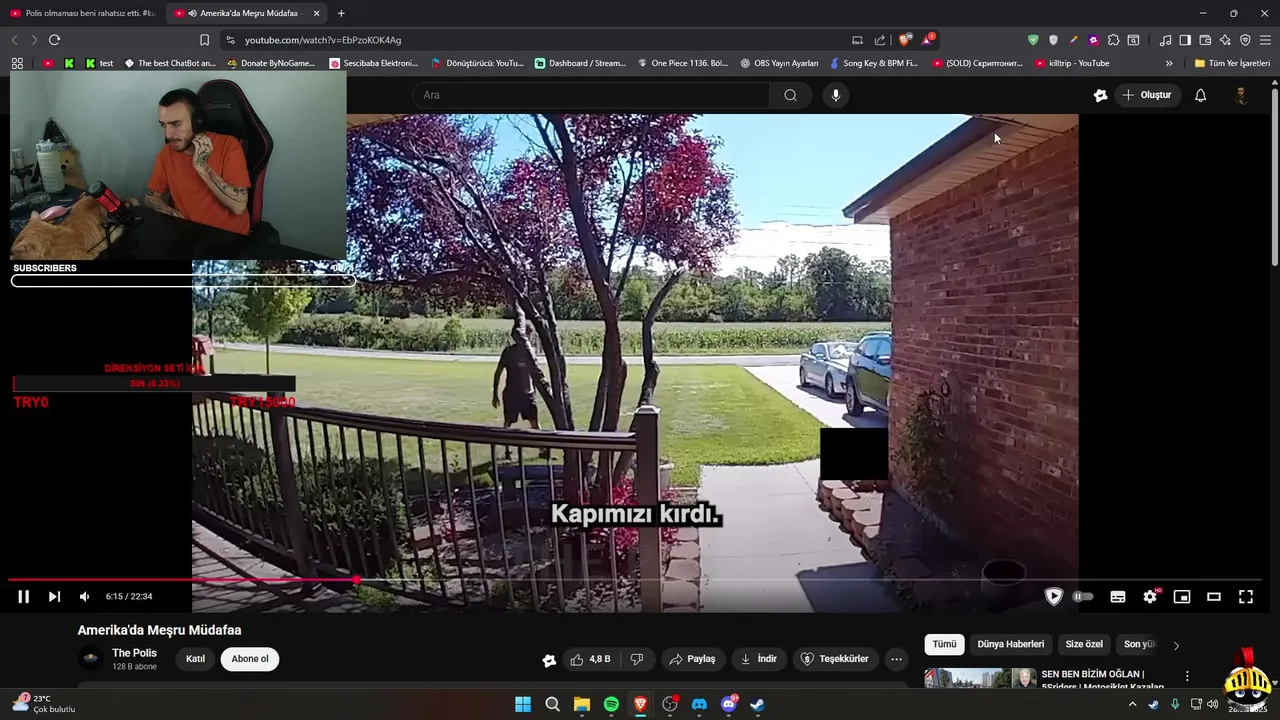Open Spotify from the taskbar

[x=611, y=704]
